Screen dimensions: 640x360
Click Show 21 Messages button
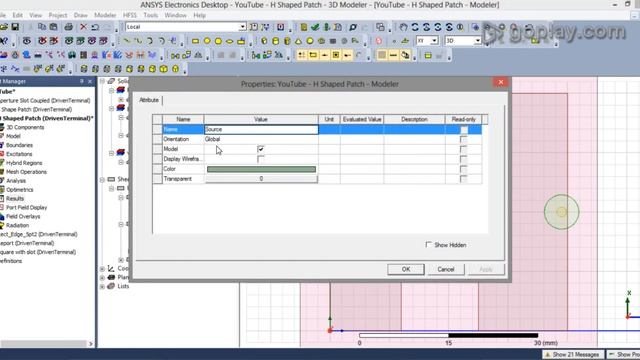tap(572, 354)
